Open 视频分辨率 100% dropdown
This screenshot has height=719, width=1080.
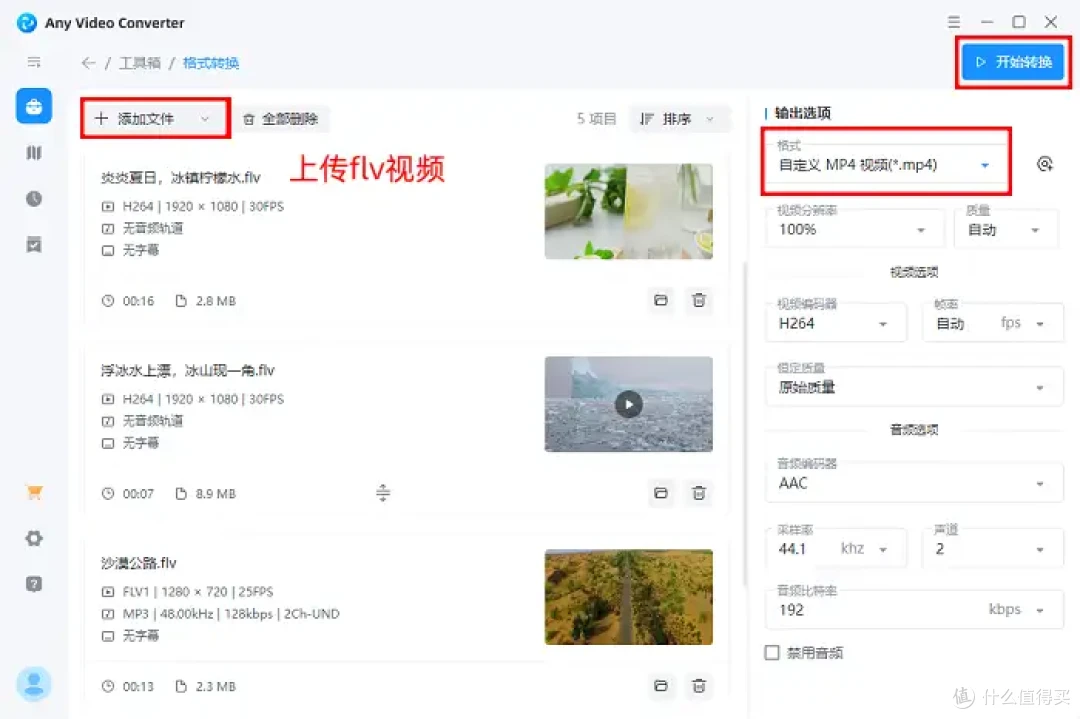coord(854,227)
